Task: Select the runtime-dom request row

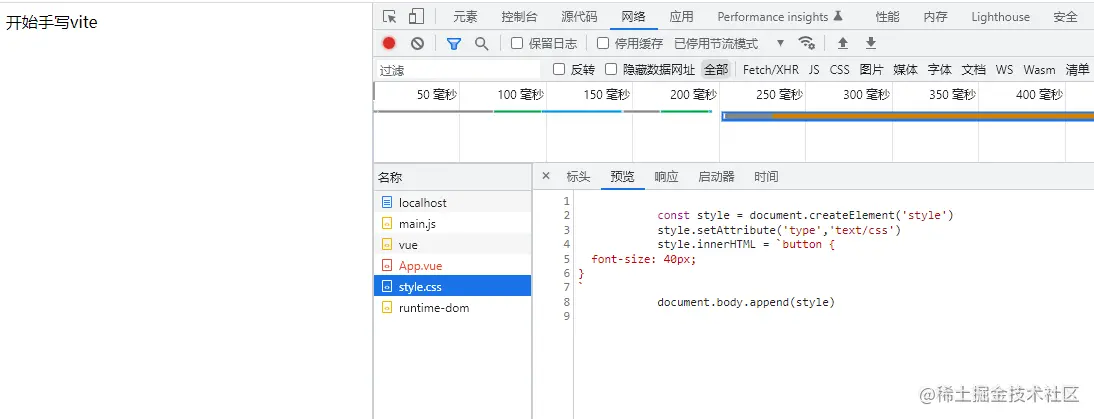Action: point(452,307)
